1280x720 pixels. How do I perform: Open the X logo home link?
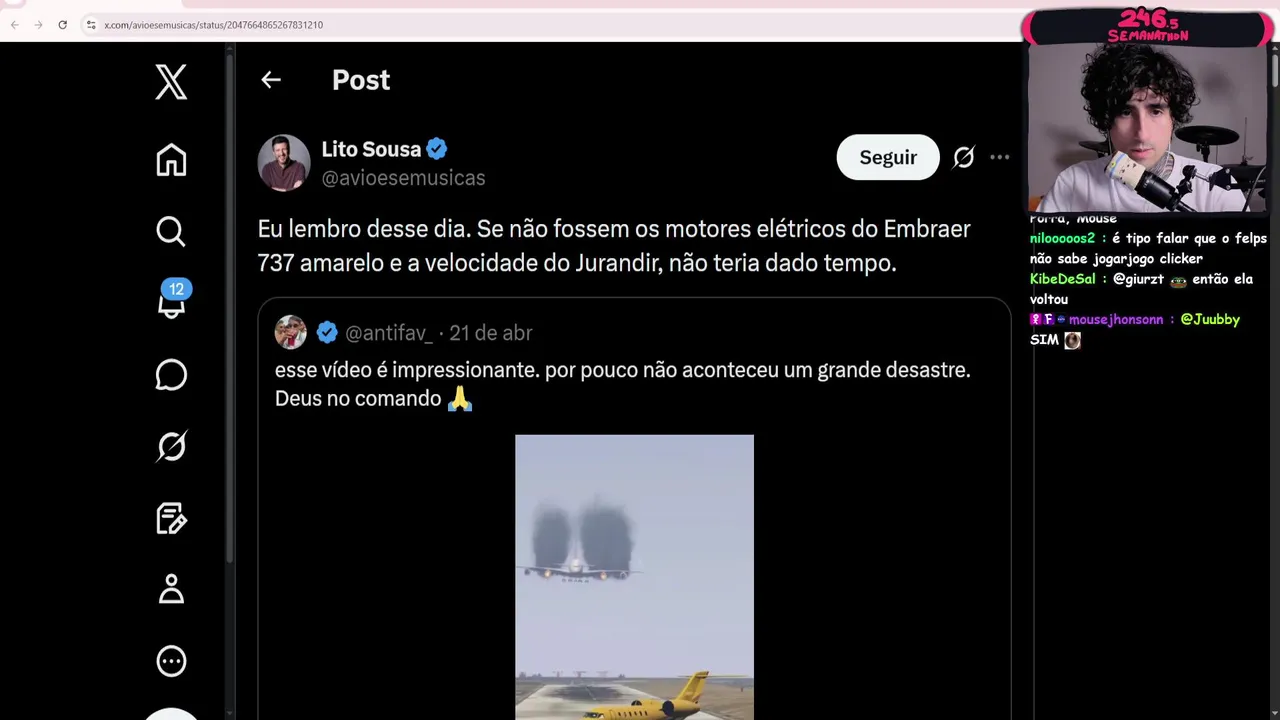(x=171, y=82)
